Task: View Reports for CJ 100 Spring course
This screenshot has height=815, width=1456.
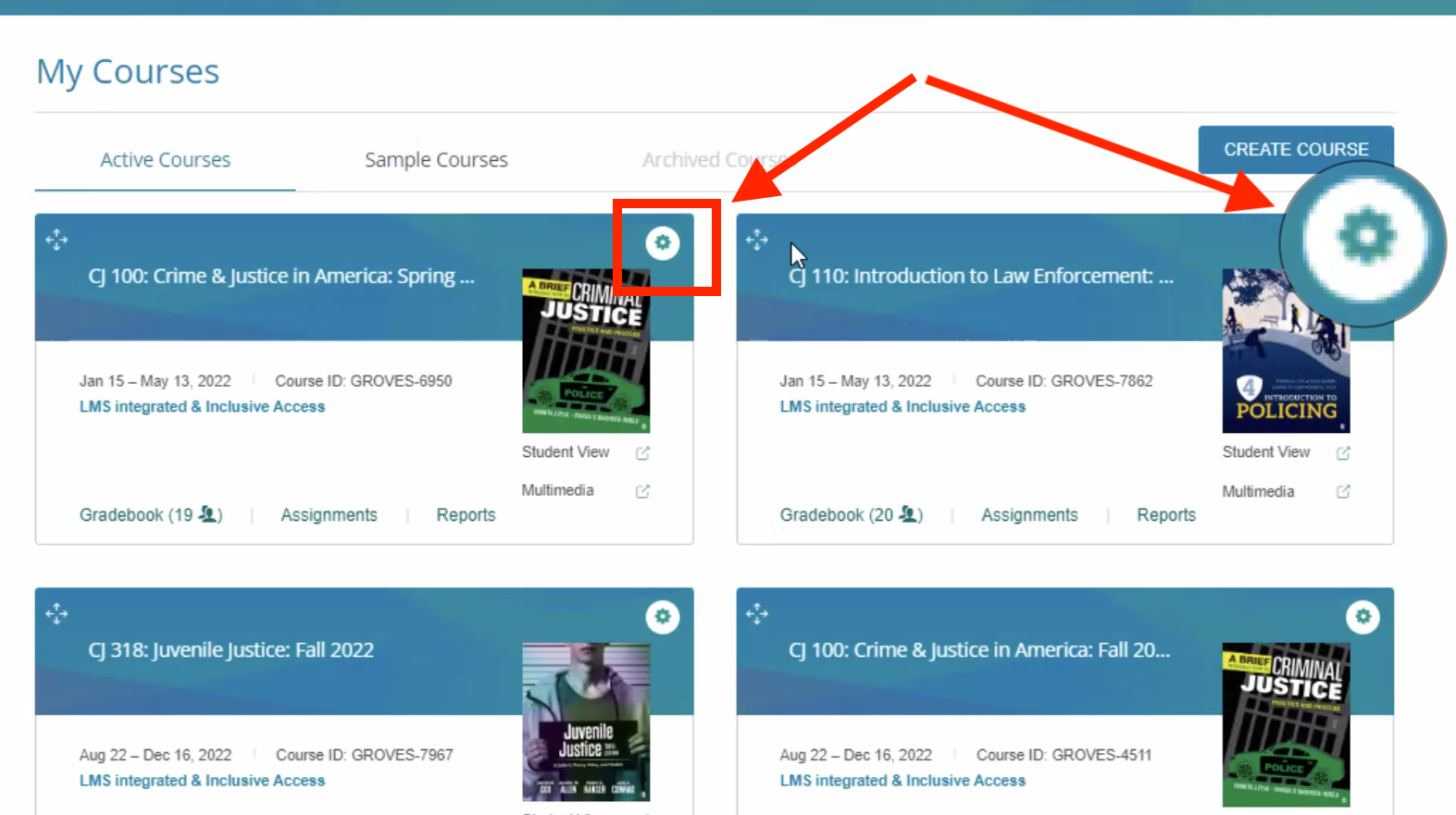Action: click(466, 515)
